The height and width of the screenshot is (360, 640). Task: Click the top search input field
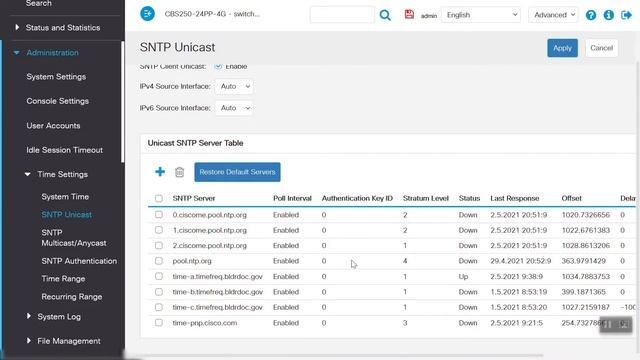click(x=342, y=15)
